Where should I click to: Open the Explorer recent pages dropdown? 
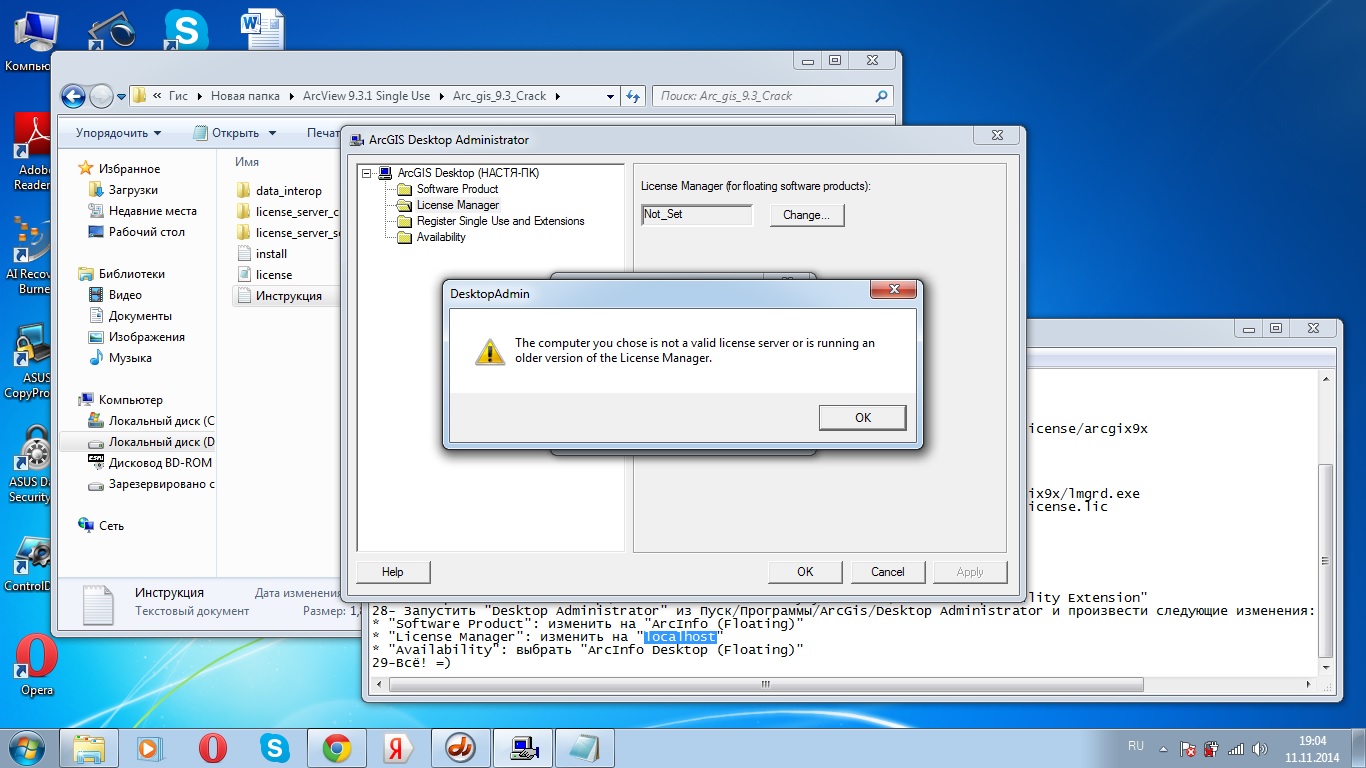pos(122,97)
